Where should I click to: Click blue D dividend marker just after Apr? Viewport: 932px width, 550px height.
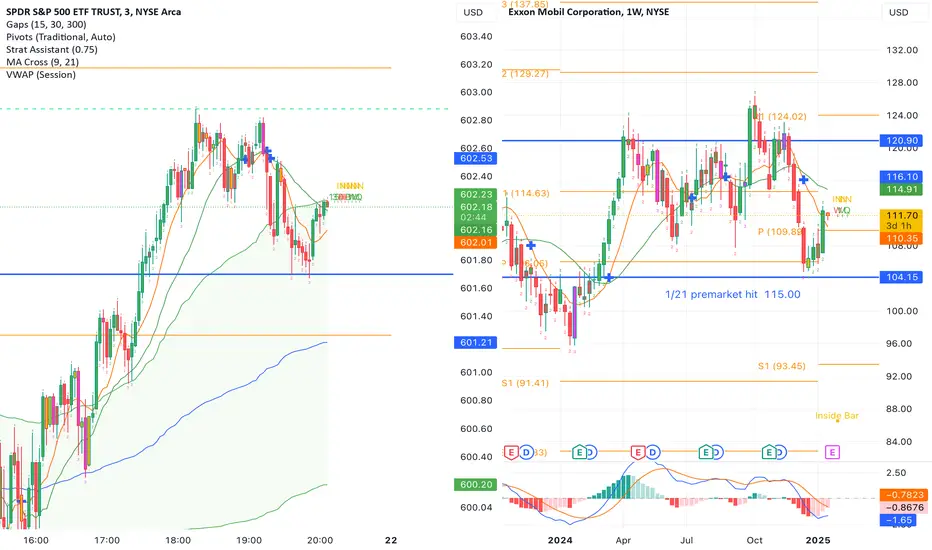[x=653, y=452]
